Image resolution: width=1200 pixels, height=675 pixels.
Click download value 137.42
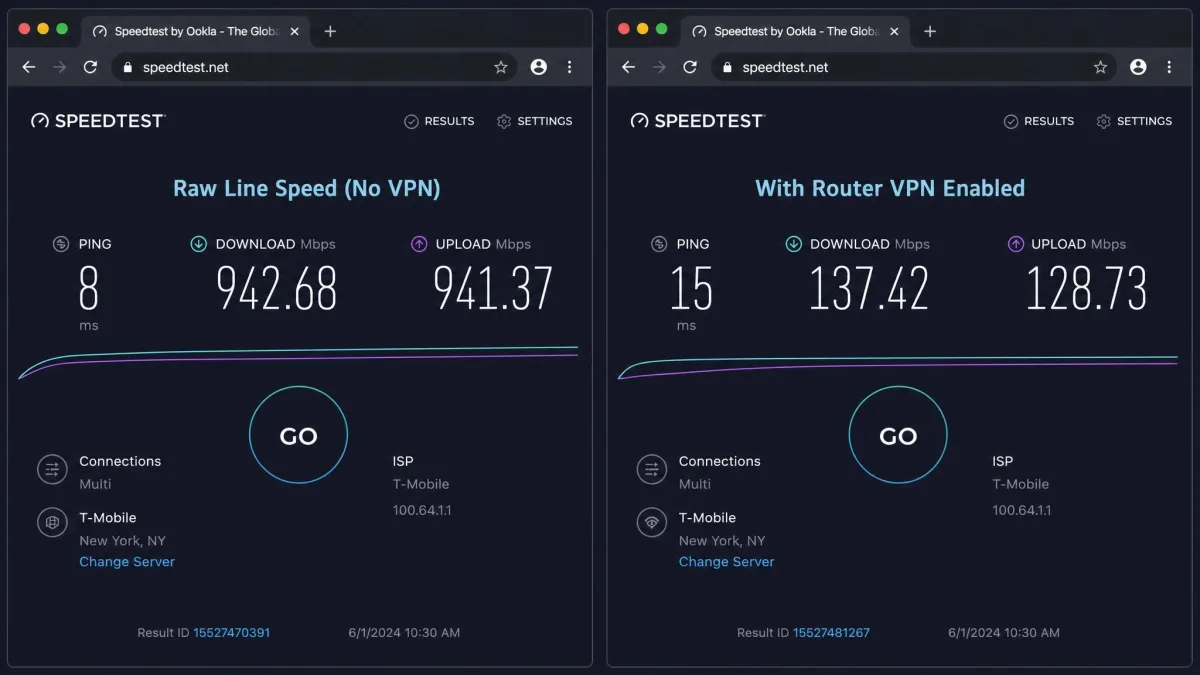click(x=869, y=288)
